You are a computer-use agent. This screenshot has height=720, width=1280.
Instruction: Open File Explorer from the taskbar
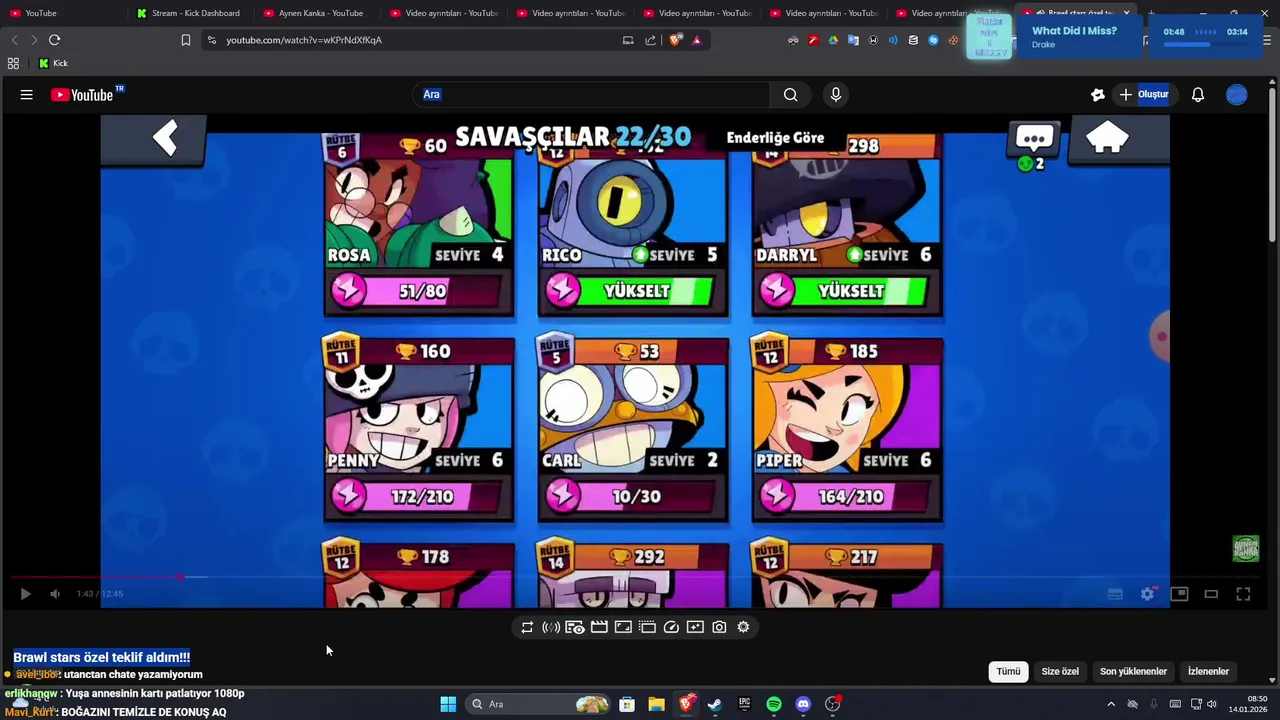(x=656, y=704)
